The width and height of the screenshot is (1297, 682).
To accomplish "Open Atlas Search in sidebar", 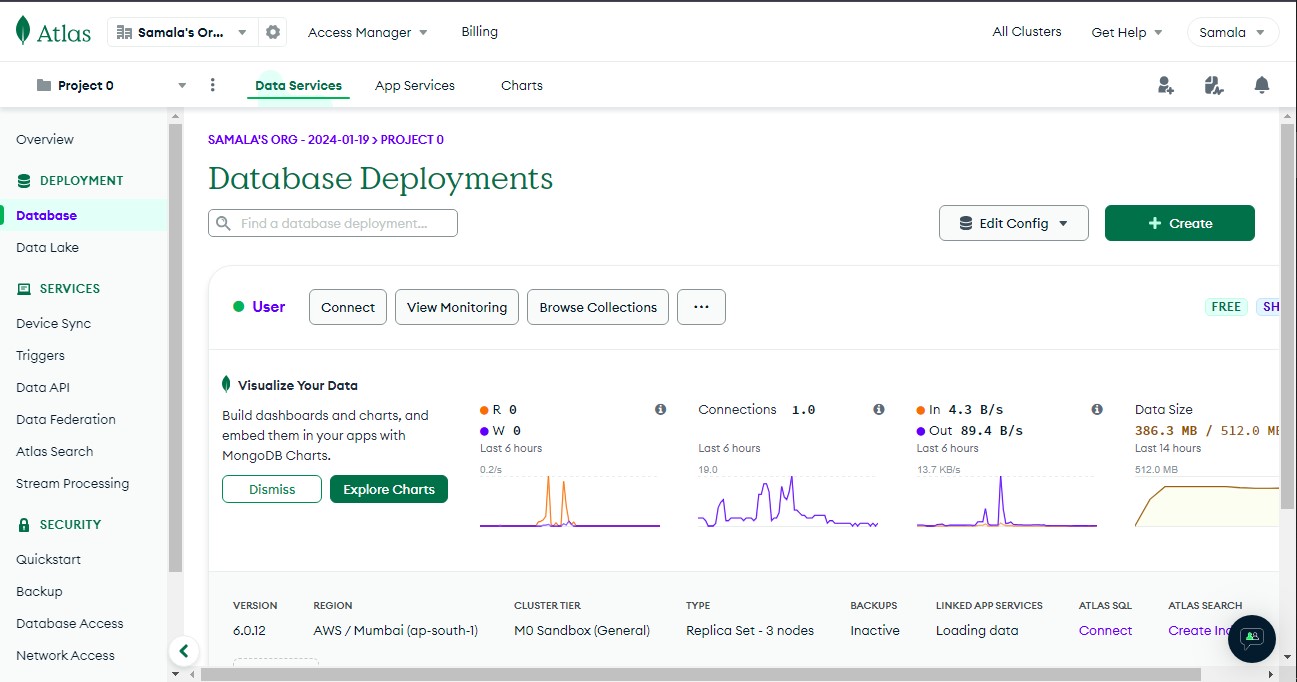I will click(55, 452).
